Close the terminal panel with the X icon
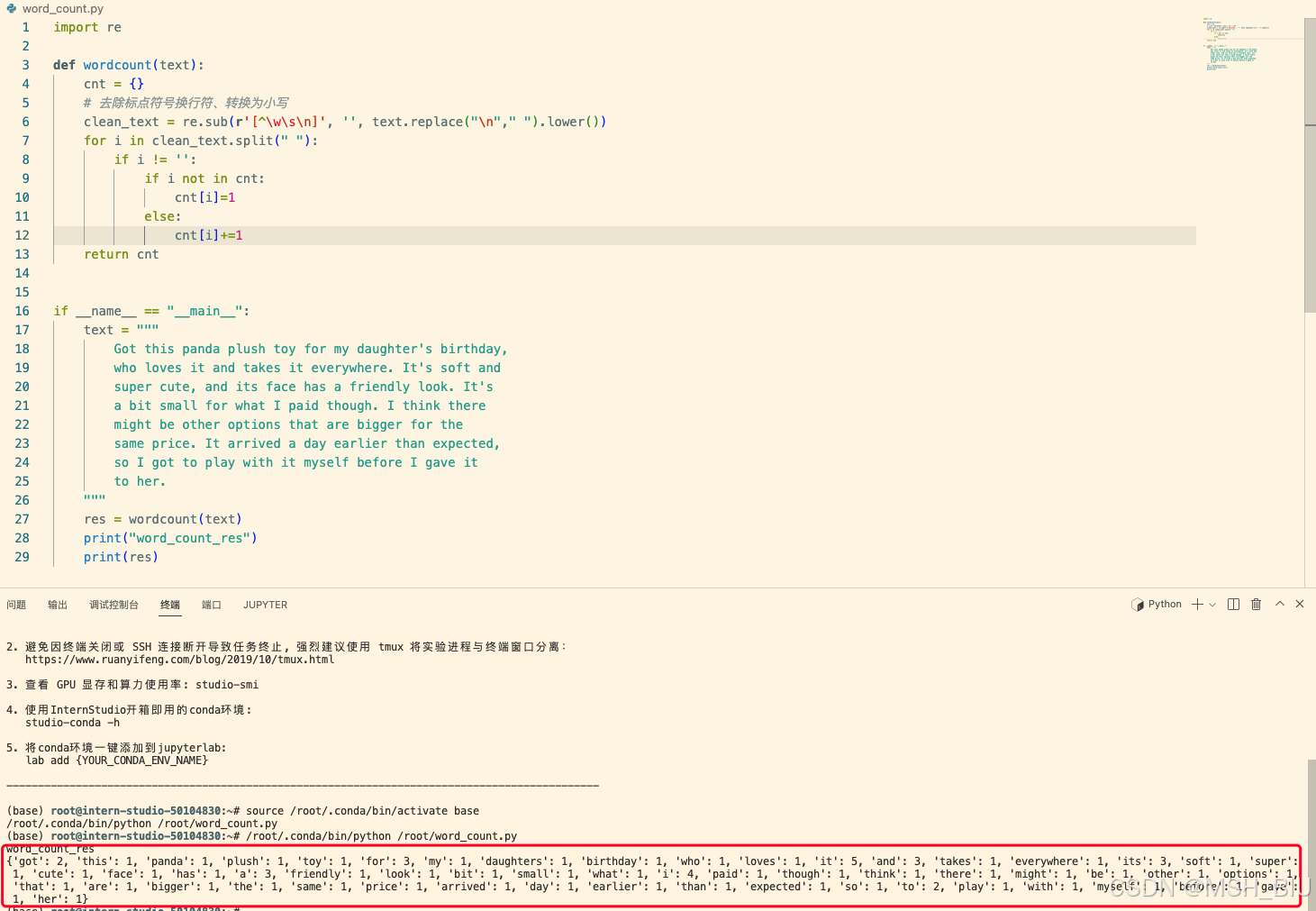The image size is (1316, 911). [x=1300, y=604]
